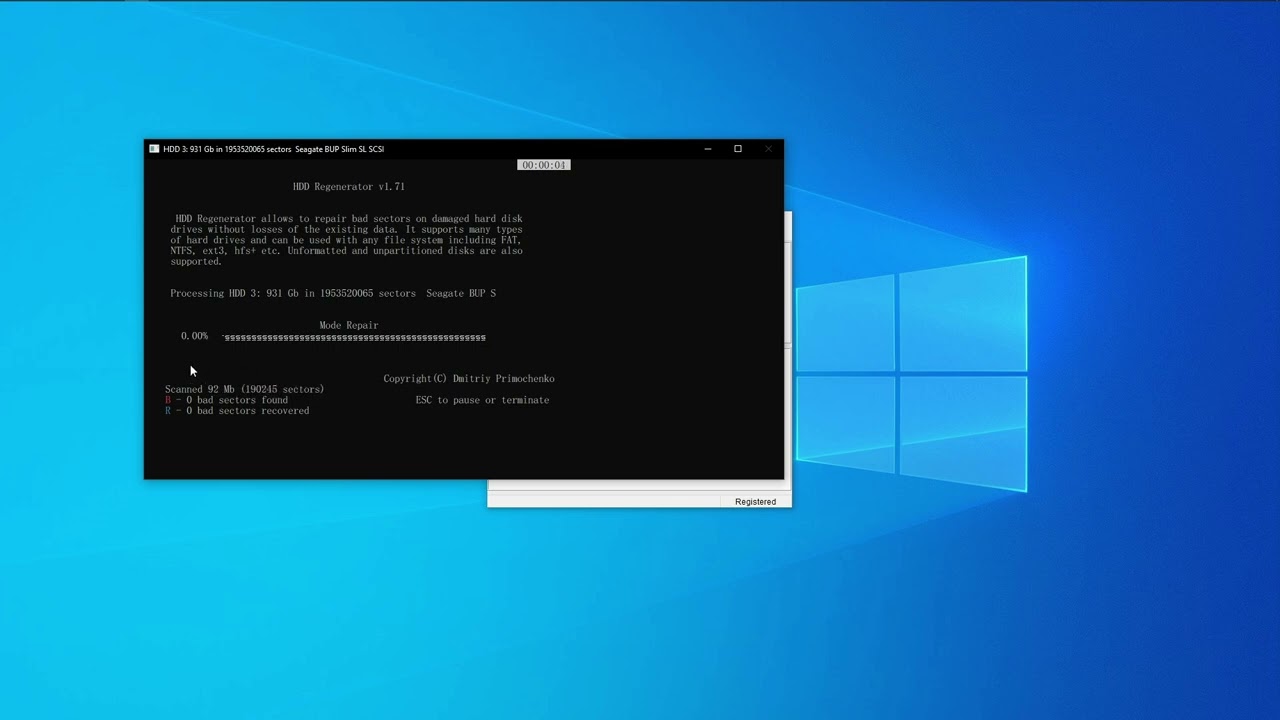This screenshot has height=720, width=1280.
Task: Click 'ESC to pause or terminate' text
Action: tap(482, 400)
